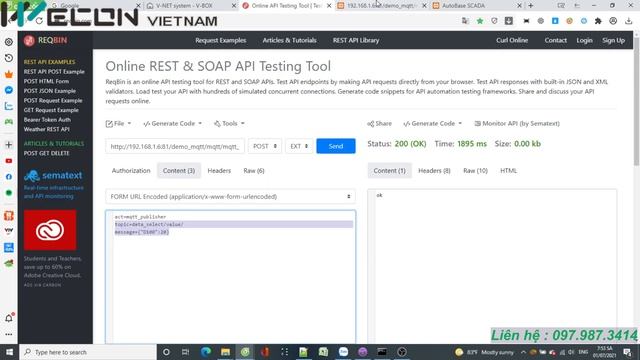Open File Explorer from the taskbar
The width and height of the screenshot is (640, 360).
click(x=225, y=352)
